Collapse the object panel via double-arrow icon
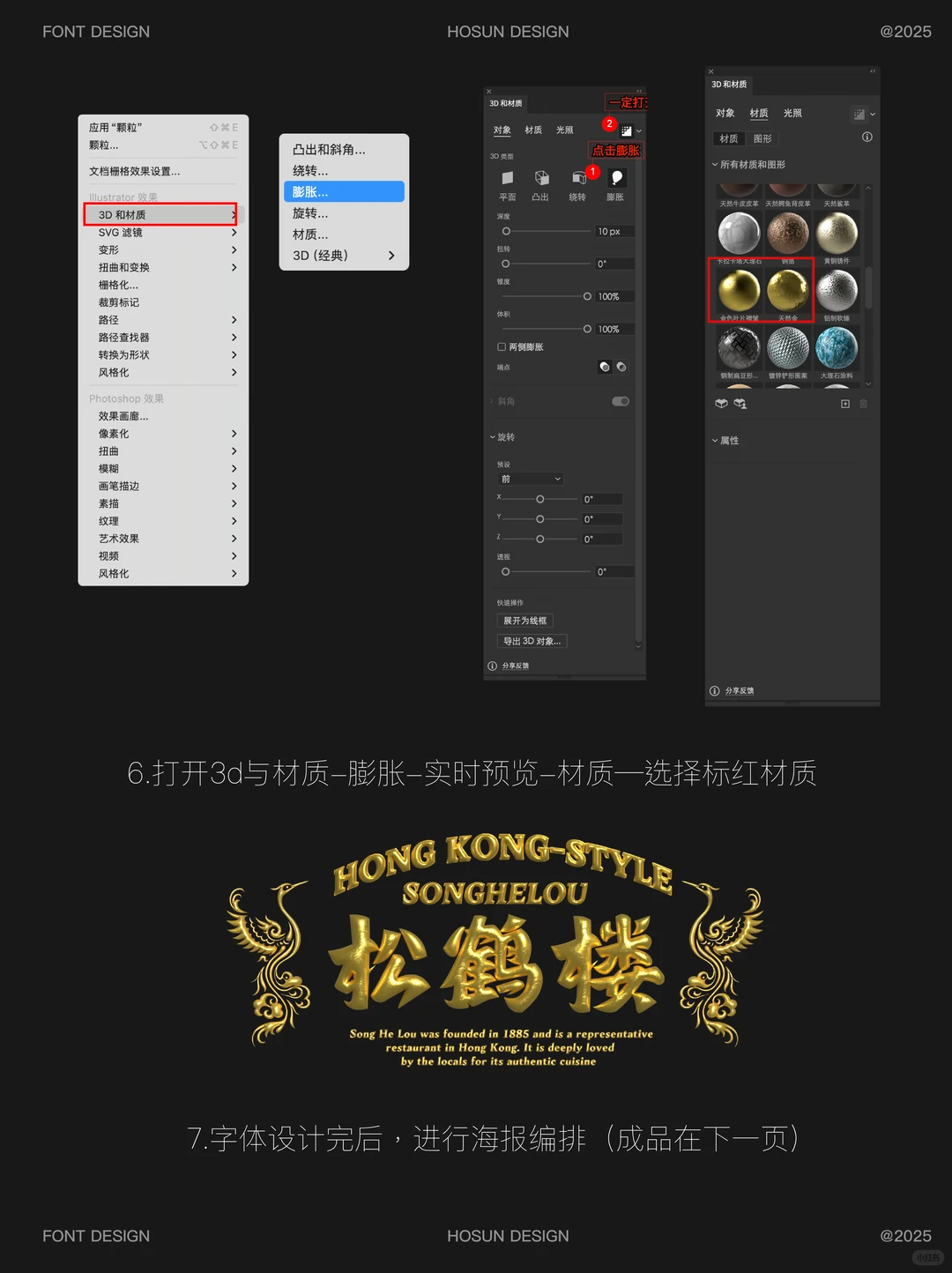The height and width of the screenshot is (1273, 952). coord(640,91)
